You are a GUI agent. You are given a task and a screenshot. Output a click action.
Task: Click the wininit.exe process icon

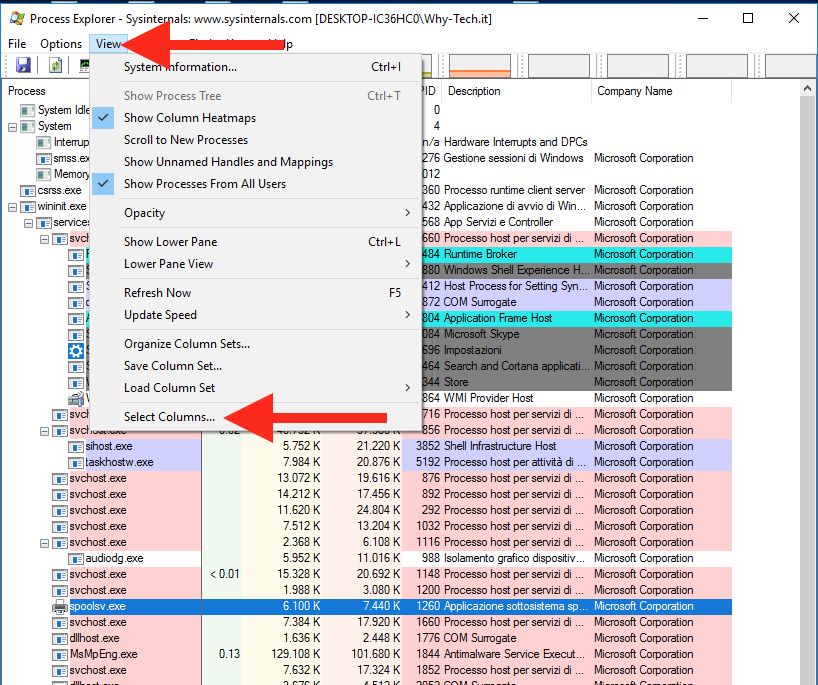click(27, 207)
